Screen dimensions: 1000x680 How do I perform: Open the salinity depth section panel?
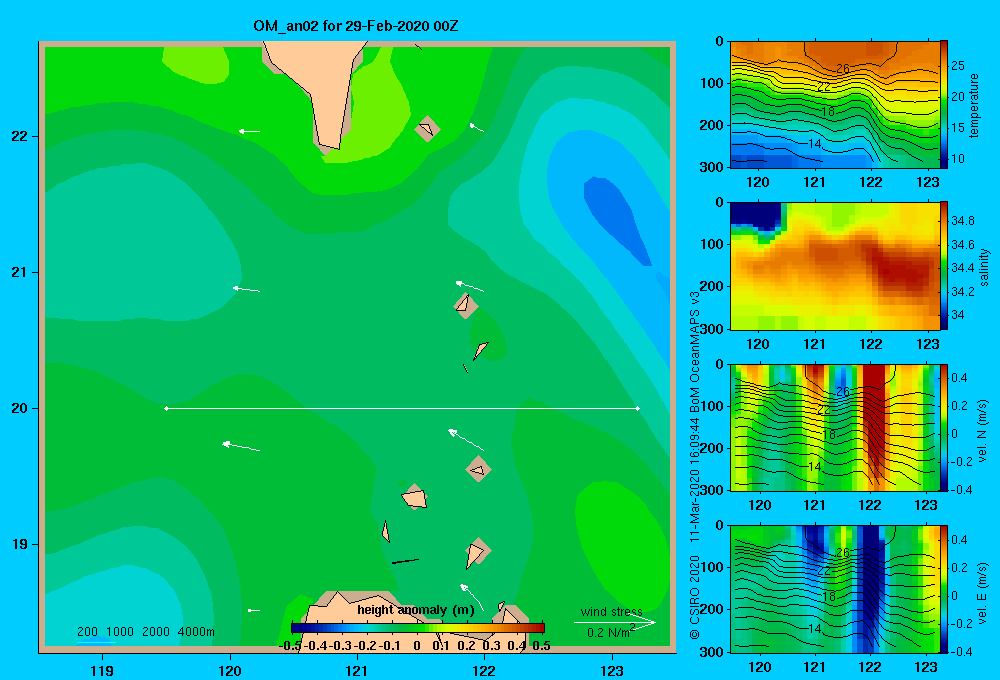pyautogui.click(x=835, y=265)
